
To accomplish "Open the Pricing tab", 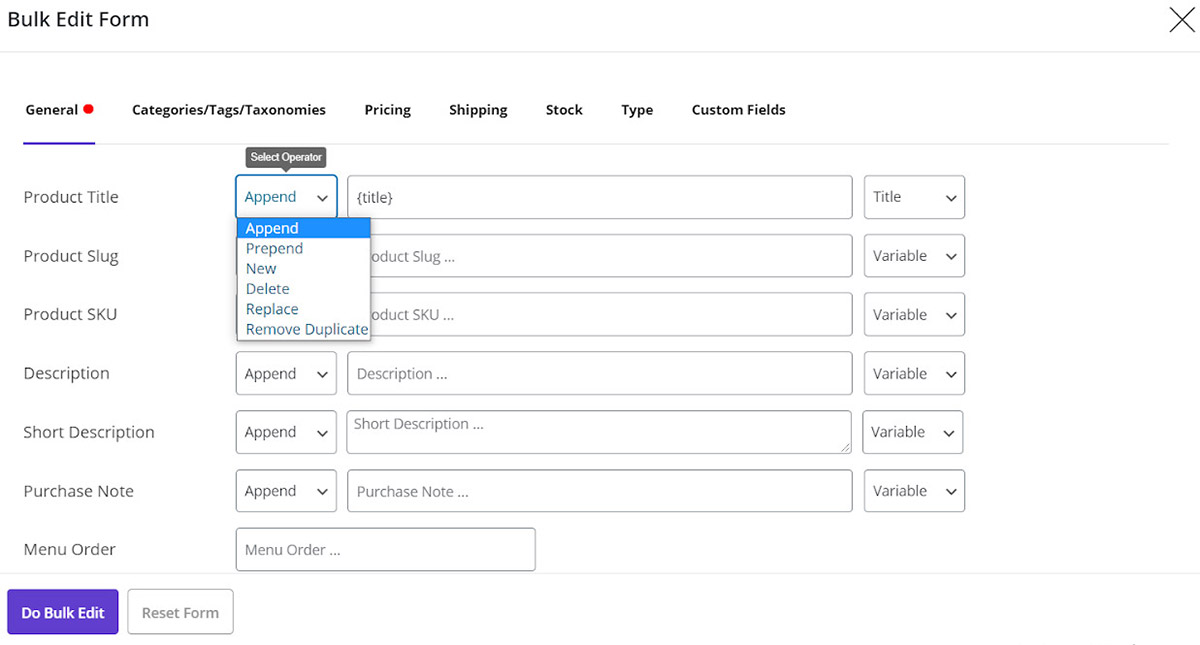I will point(387,110).
